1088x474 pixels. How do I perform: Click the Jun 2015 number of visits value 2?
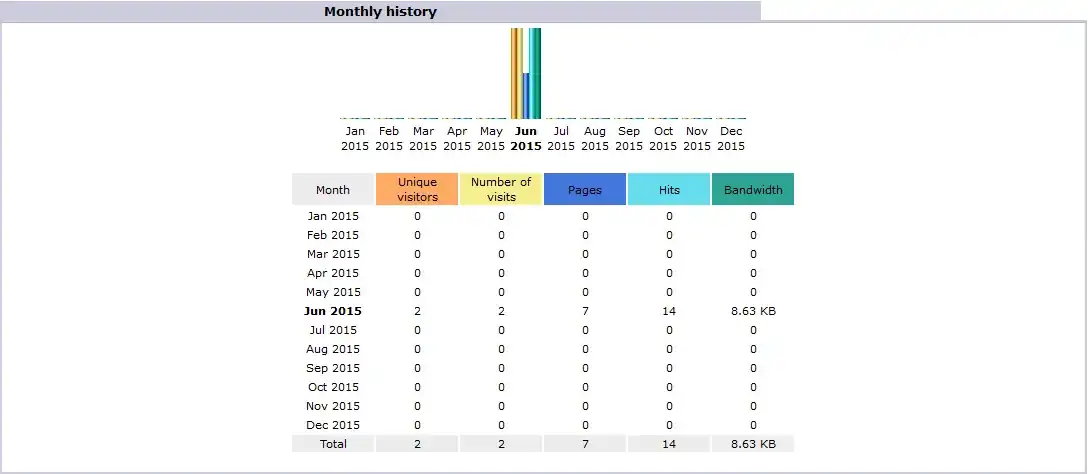501,311
